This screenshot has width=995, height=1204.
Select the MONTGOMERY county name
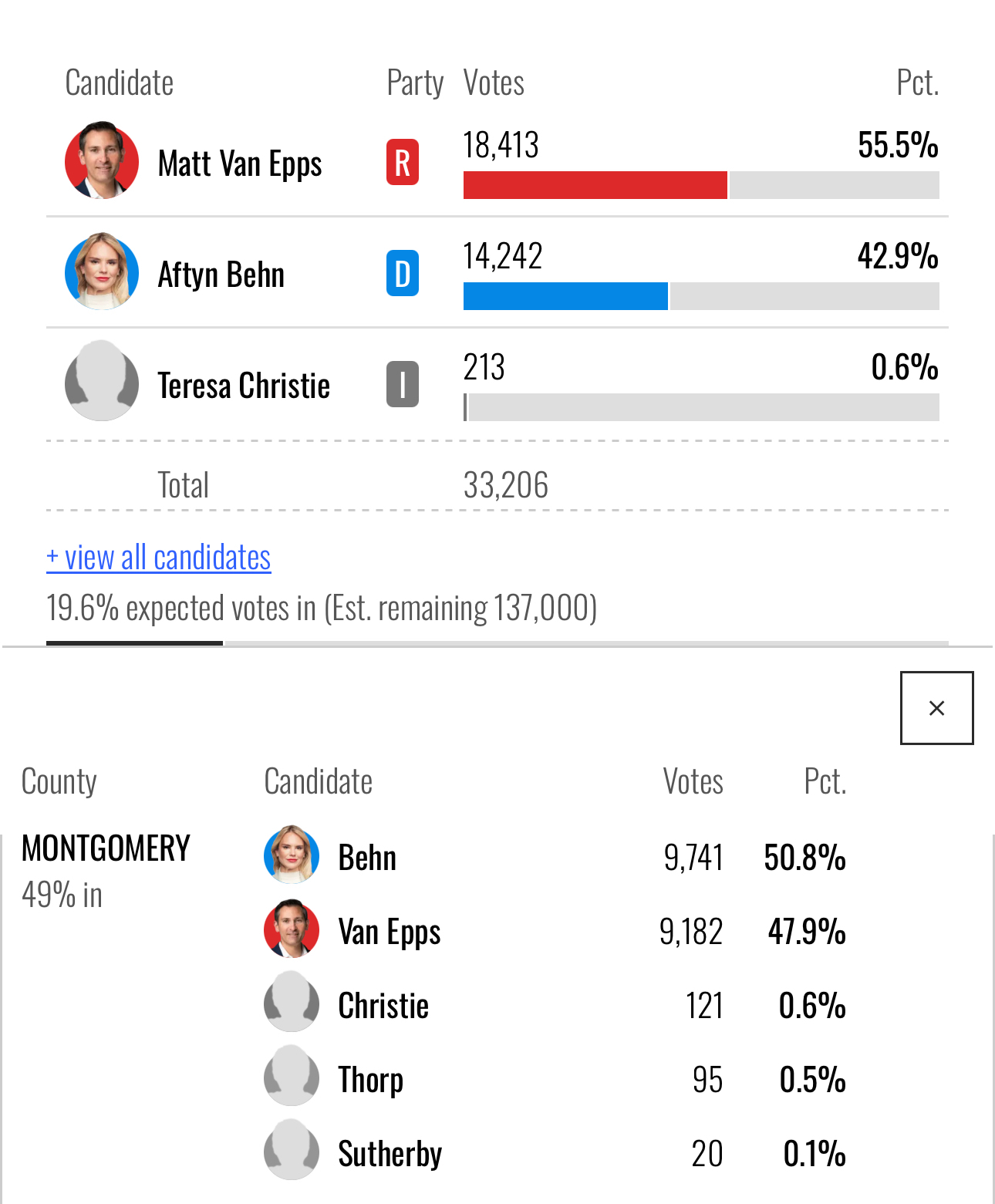[x=106, y=848]
